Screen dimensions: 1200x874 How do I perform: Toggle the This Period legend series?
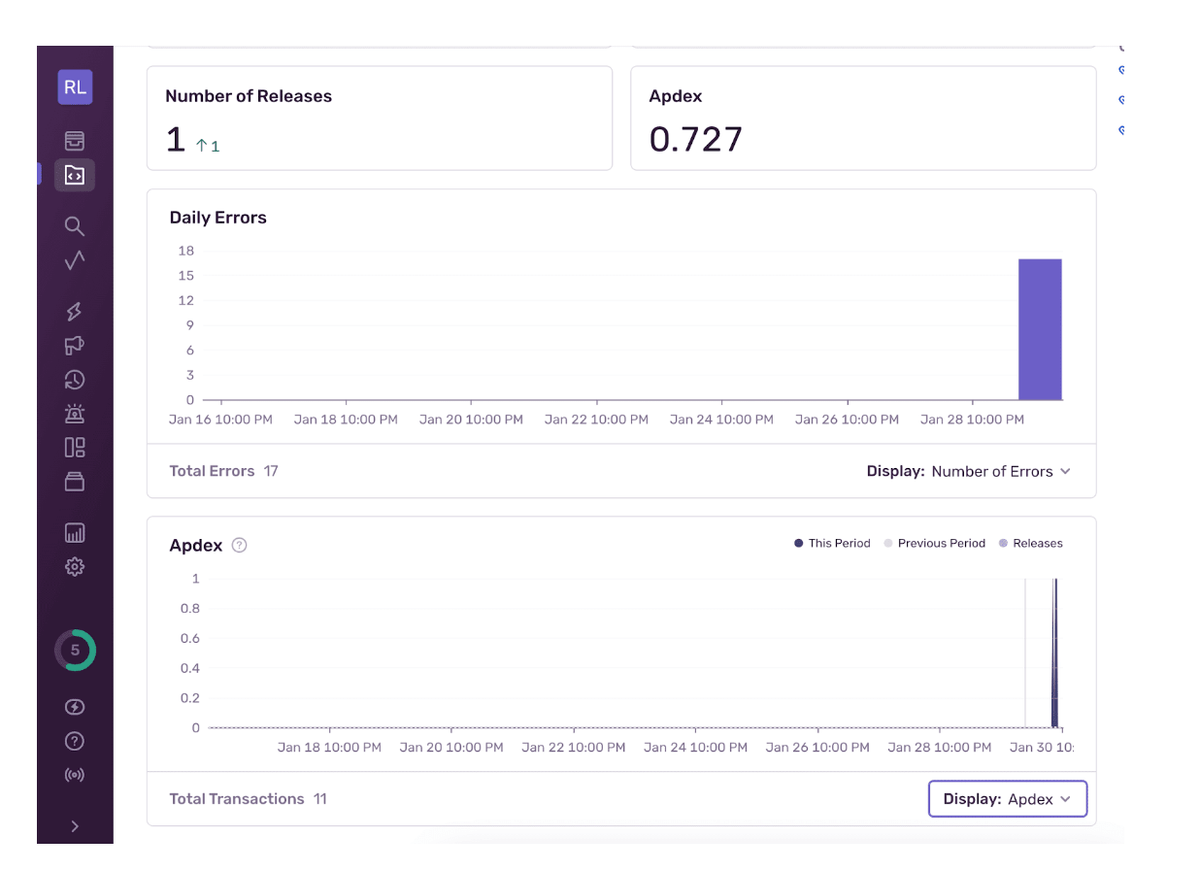832,543
